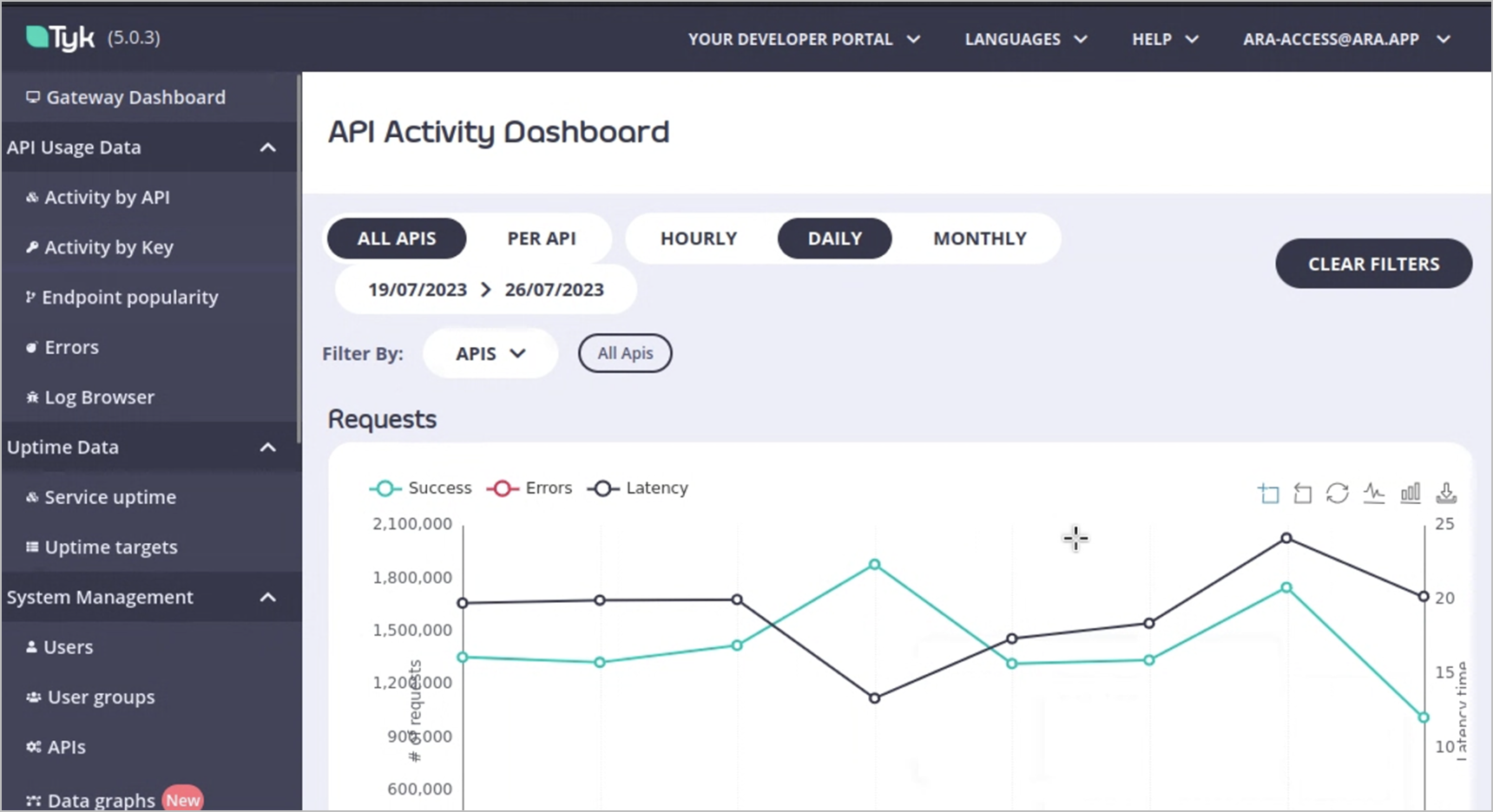Click the highest Success data point
The image size is (1493, 812).
[x=875, y=565]
